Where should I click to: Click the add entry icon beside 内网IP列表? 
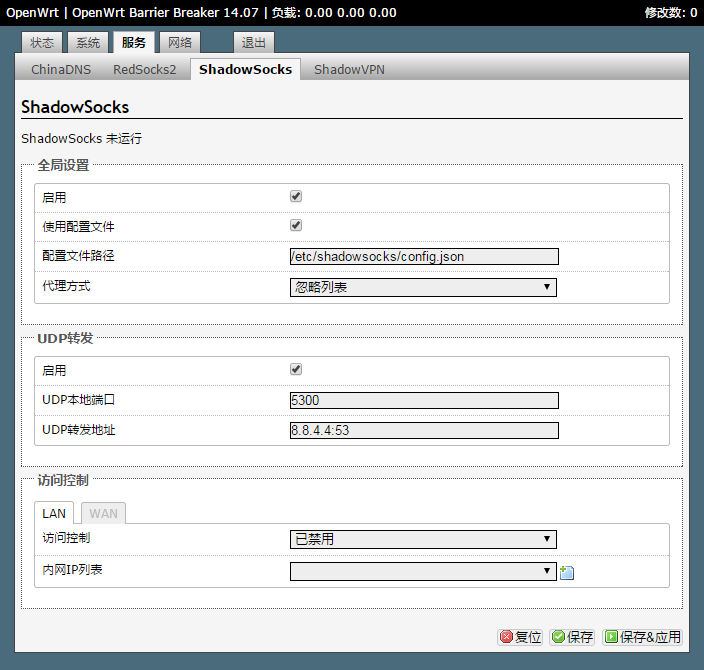click(x=567, y=572)
